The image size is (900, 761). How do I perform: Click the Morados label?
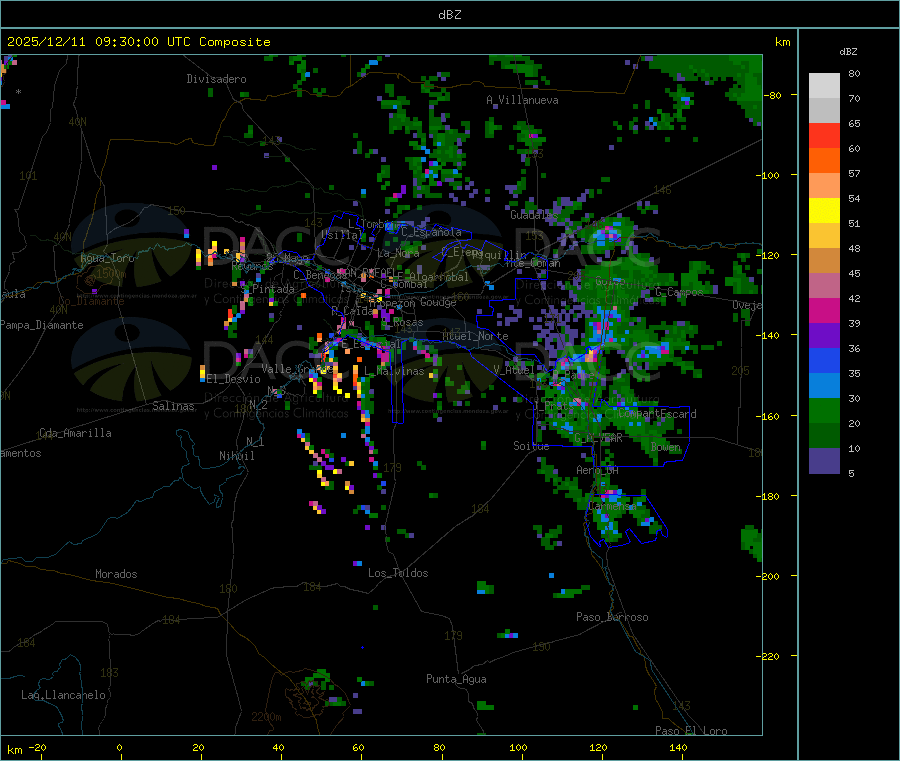(x=116, y=574)
